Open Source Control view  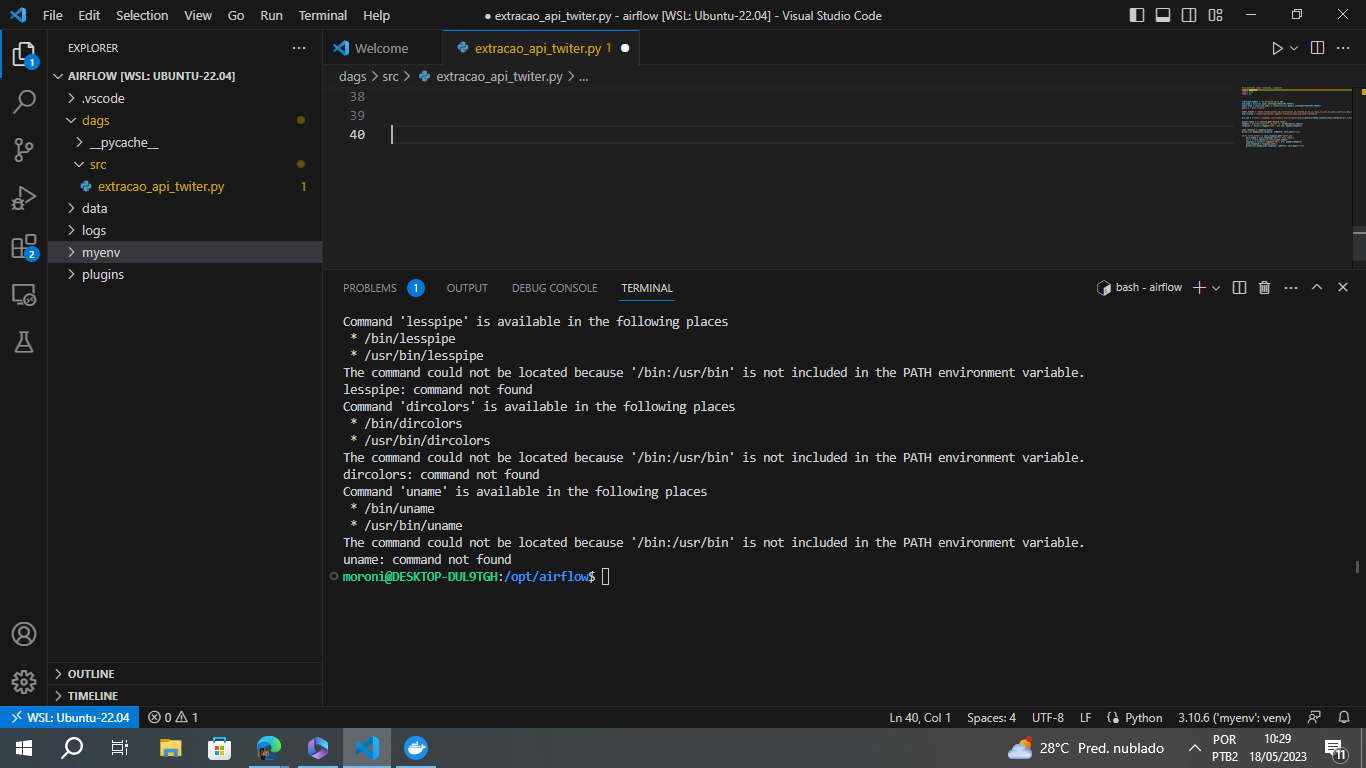(x=24, y=150)
